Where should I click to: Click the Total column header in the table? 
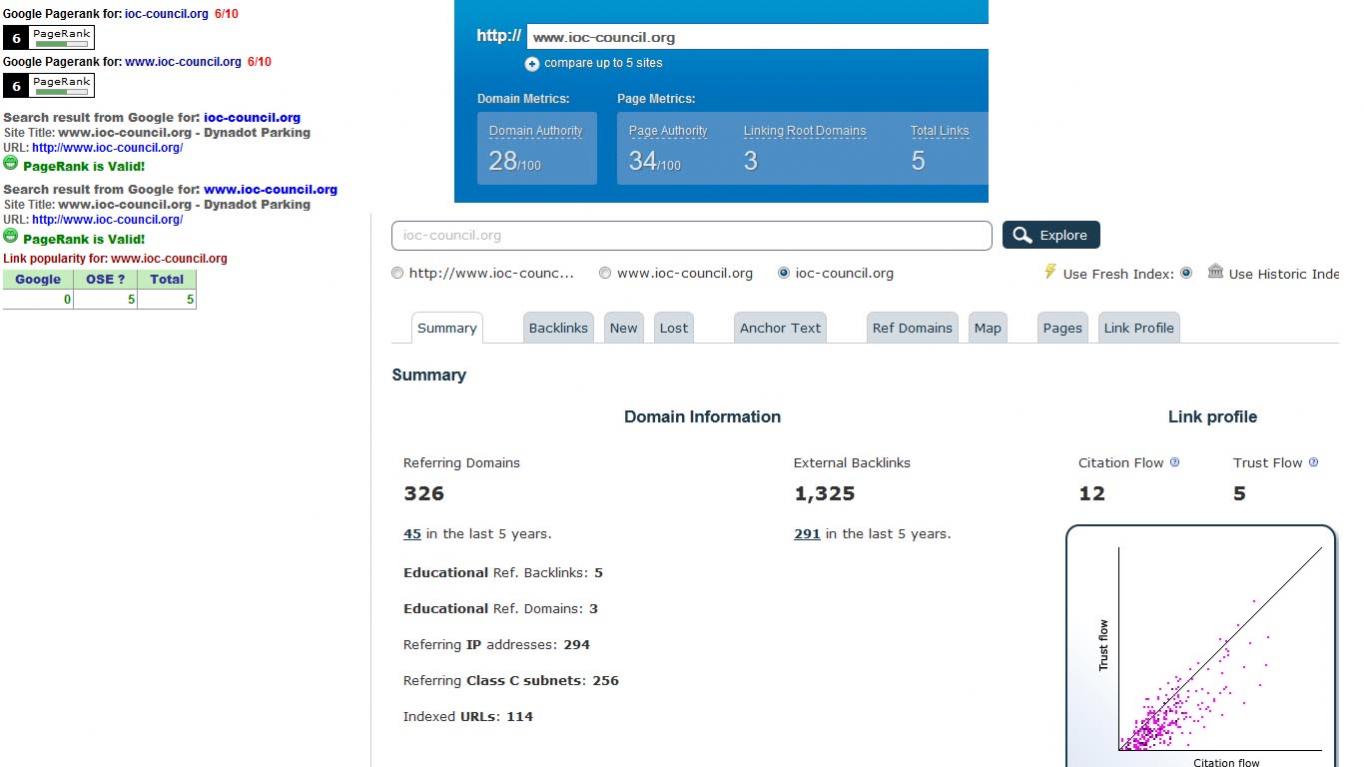[x=167, y=280]
